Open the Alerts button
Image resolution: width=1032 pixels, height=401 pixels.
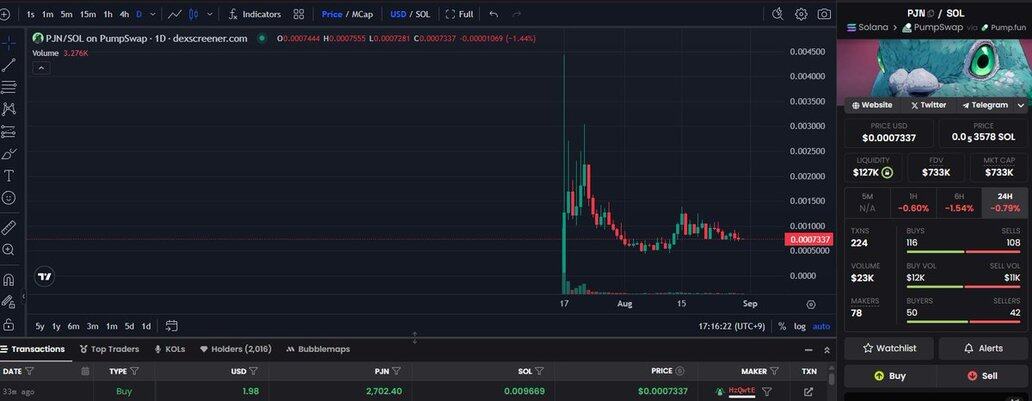click(983, 348)
